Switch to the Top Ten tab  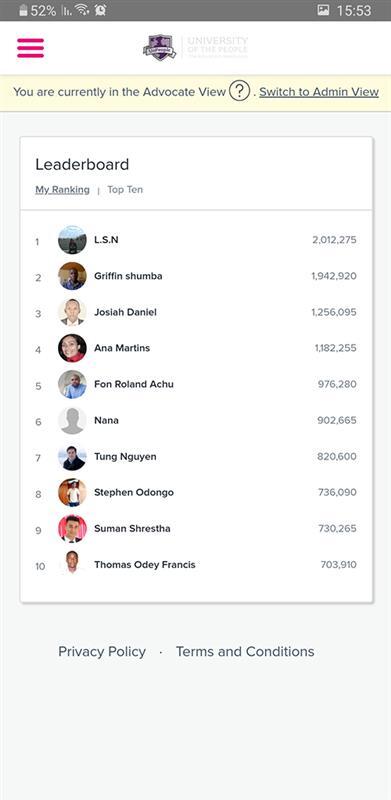click(x=125, y=190)
